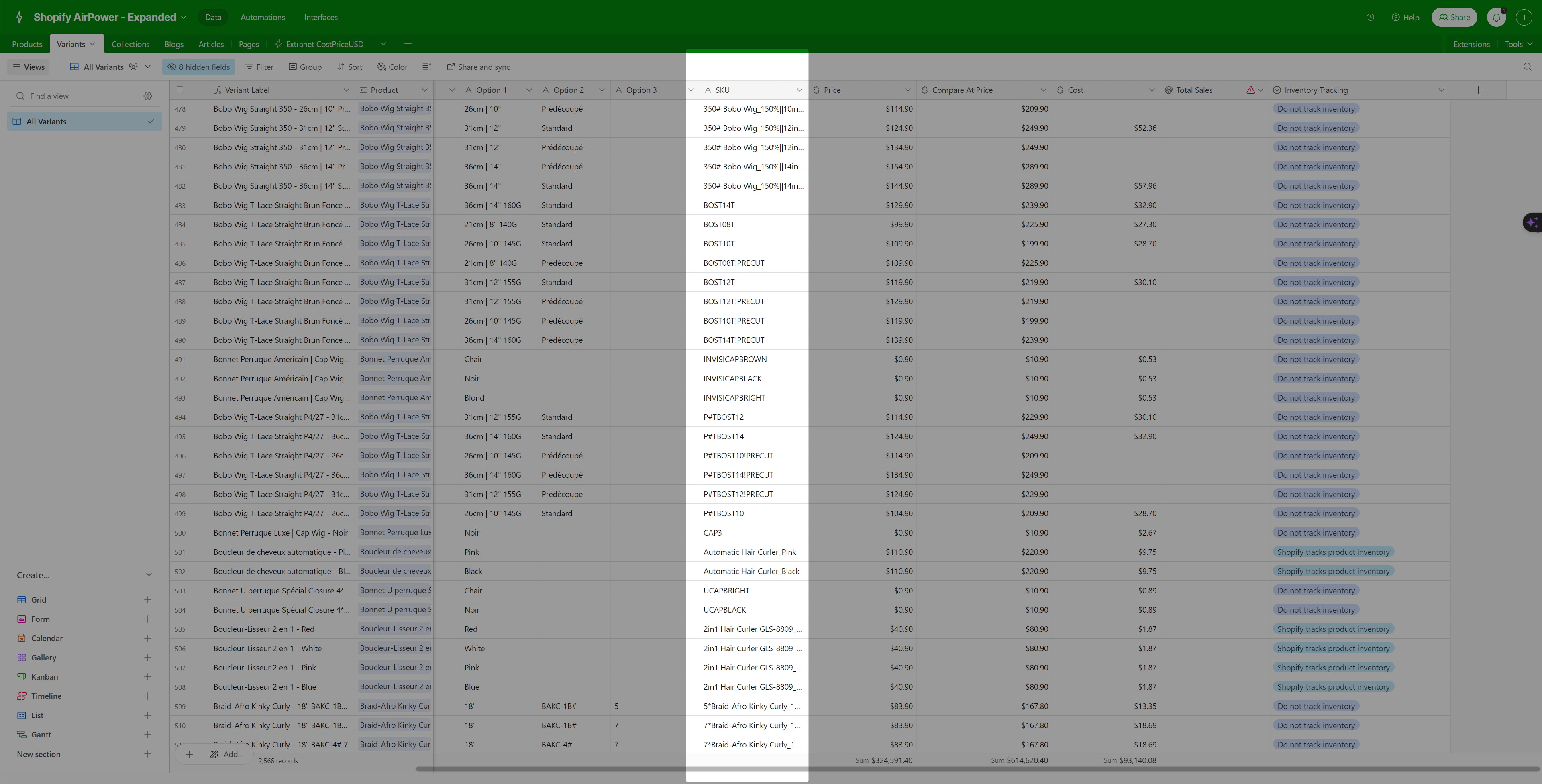Open base history clock icon
1542x784 pixels.
coord(1370,17)
